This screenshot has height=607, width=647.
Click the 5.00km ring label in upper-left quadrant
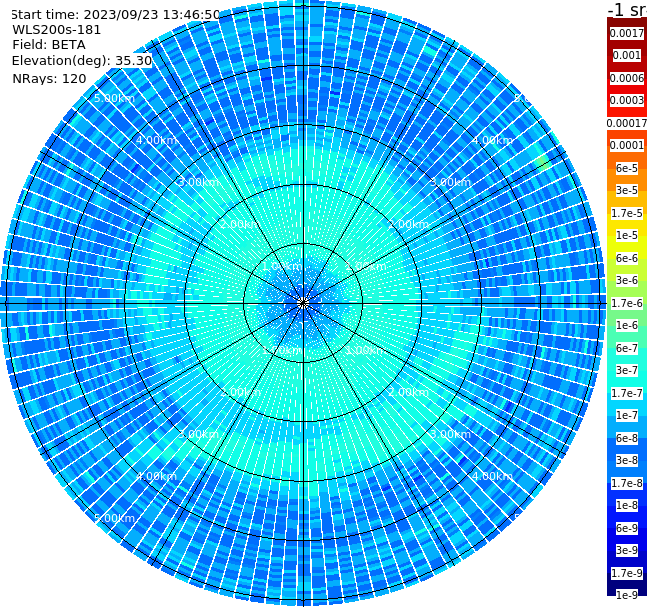pyautogui.click(x=114, y=98)
